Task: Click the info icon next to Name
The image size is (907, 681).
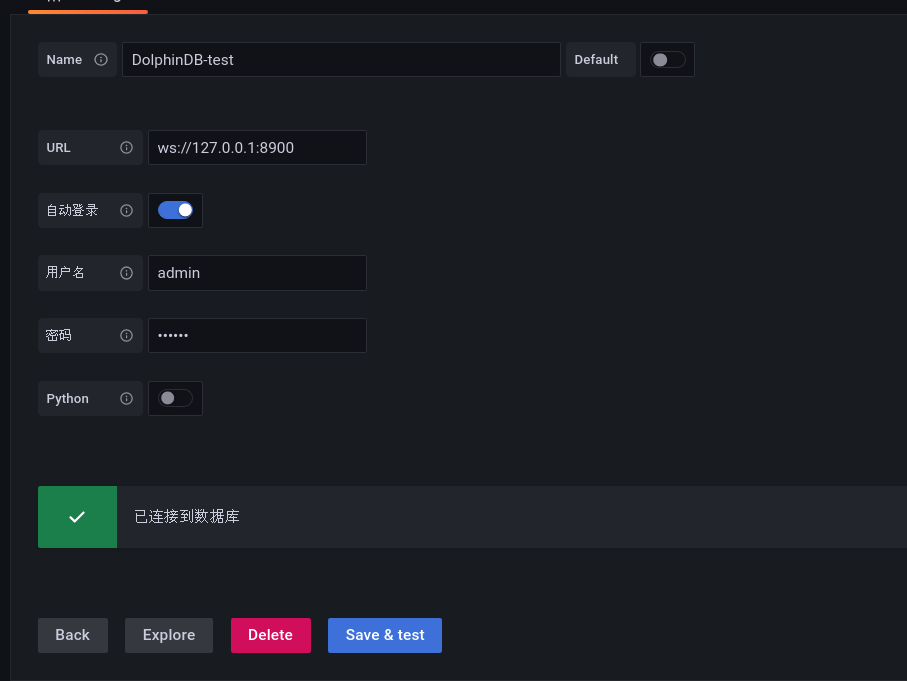Action: click(101, 60)
